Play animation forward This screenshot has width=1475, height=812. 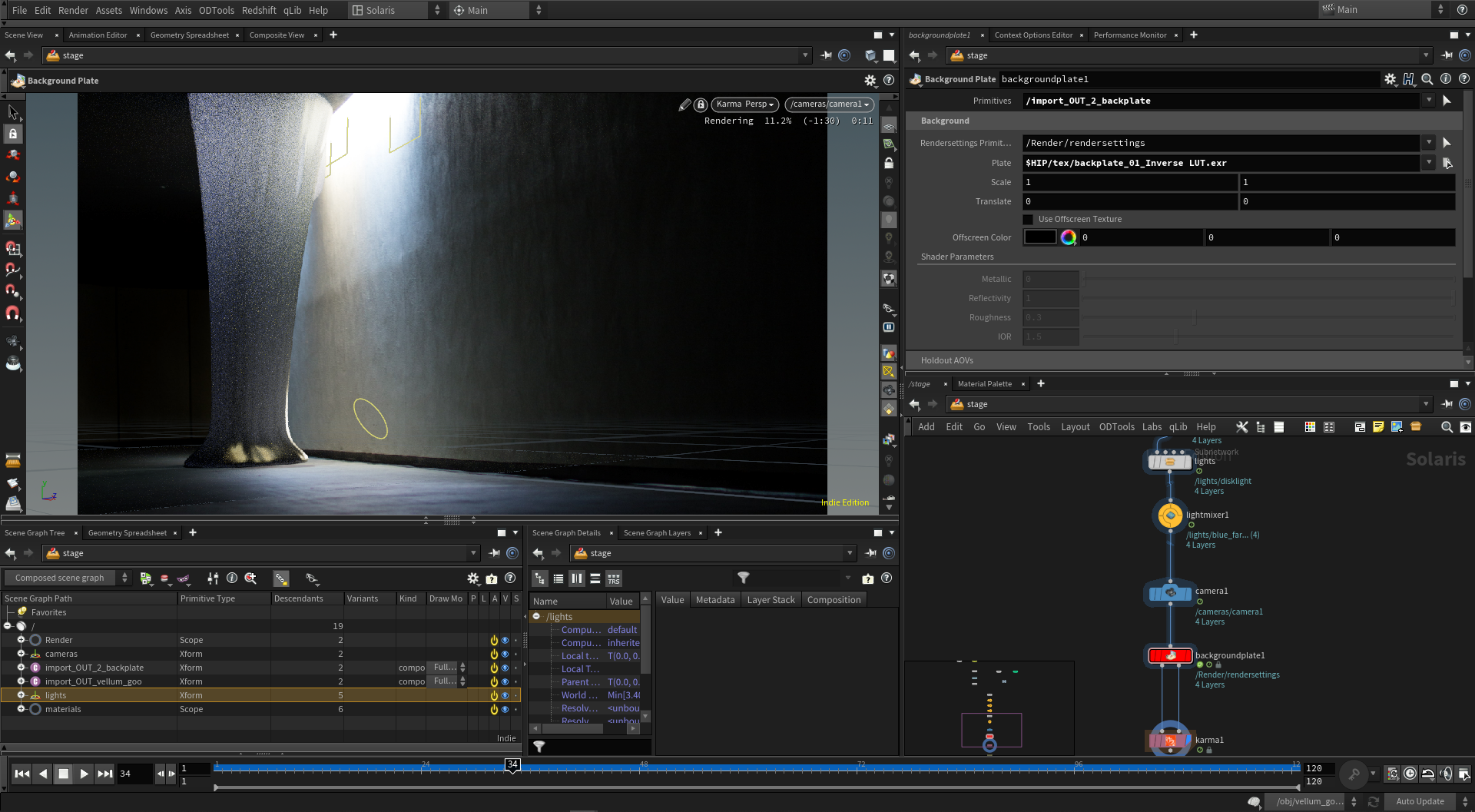click(x=85, y=774)
